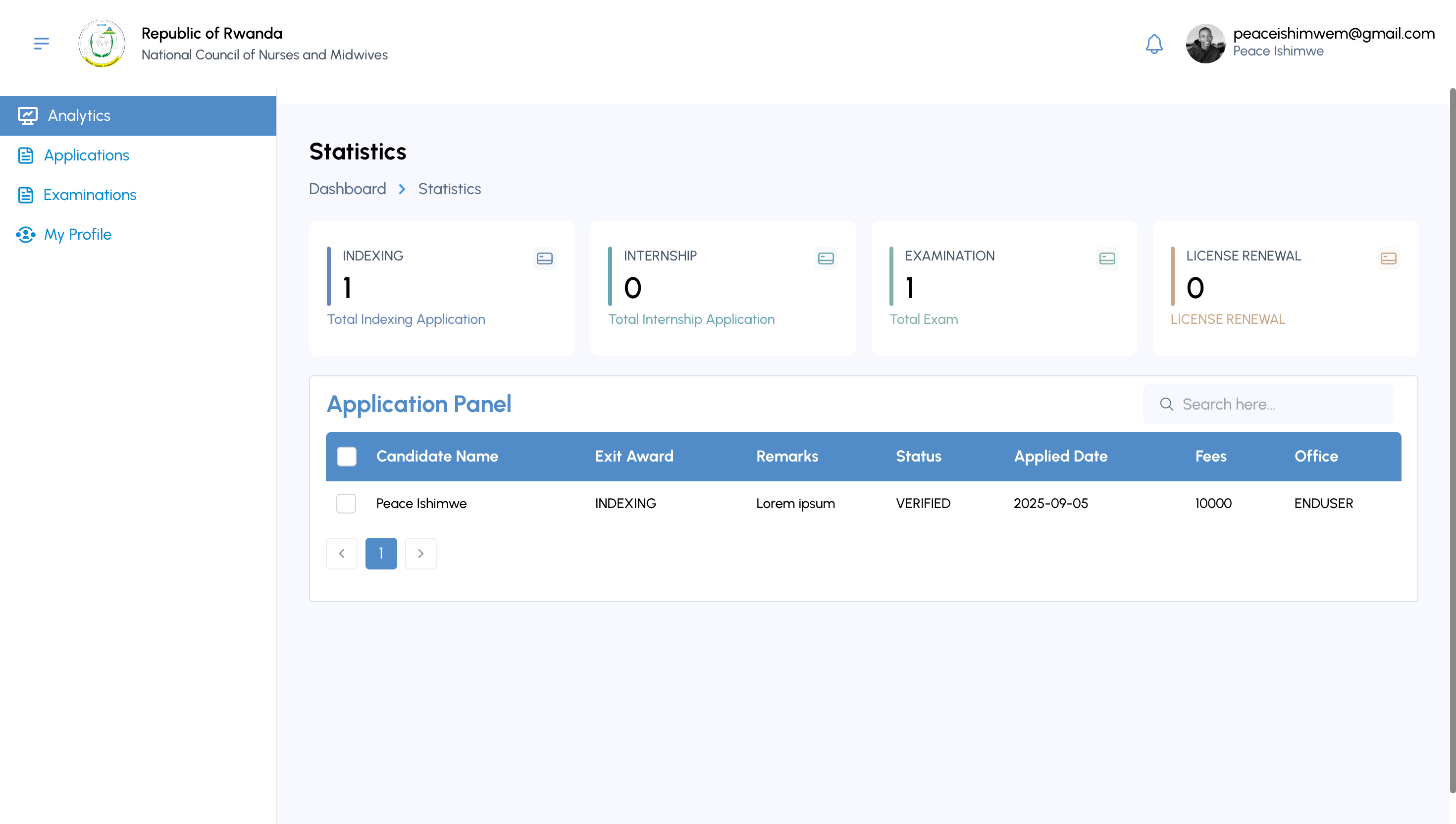The height and width of the screenshot is (824, 1456).
Task: Click the page vertical scrollbar
Action: 1452,441
